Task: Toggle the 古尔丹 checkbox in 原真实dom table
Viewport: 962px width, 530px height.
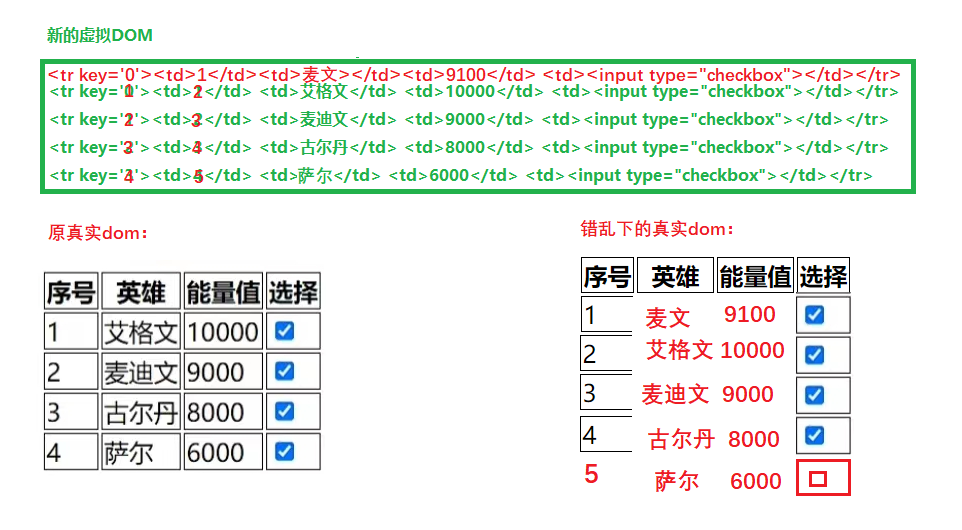Action: pyautogui.click(x=284, y=412)
